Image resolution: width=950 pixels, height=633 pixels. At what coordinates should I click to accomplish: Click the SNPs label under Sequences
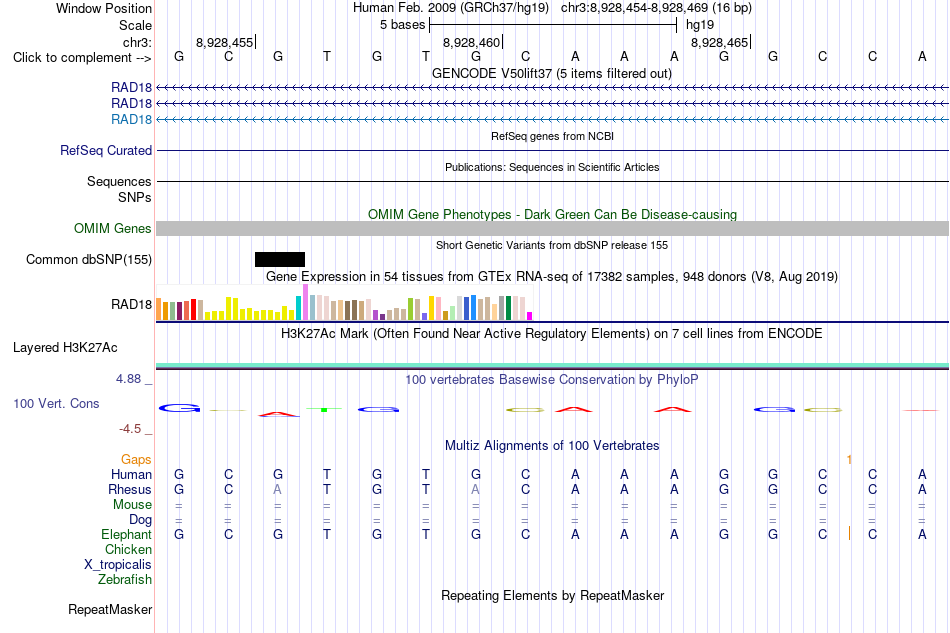click(x=135, y=197)
